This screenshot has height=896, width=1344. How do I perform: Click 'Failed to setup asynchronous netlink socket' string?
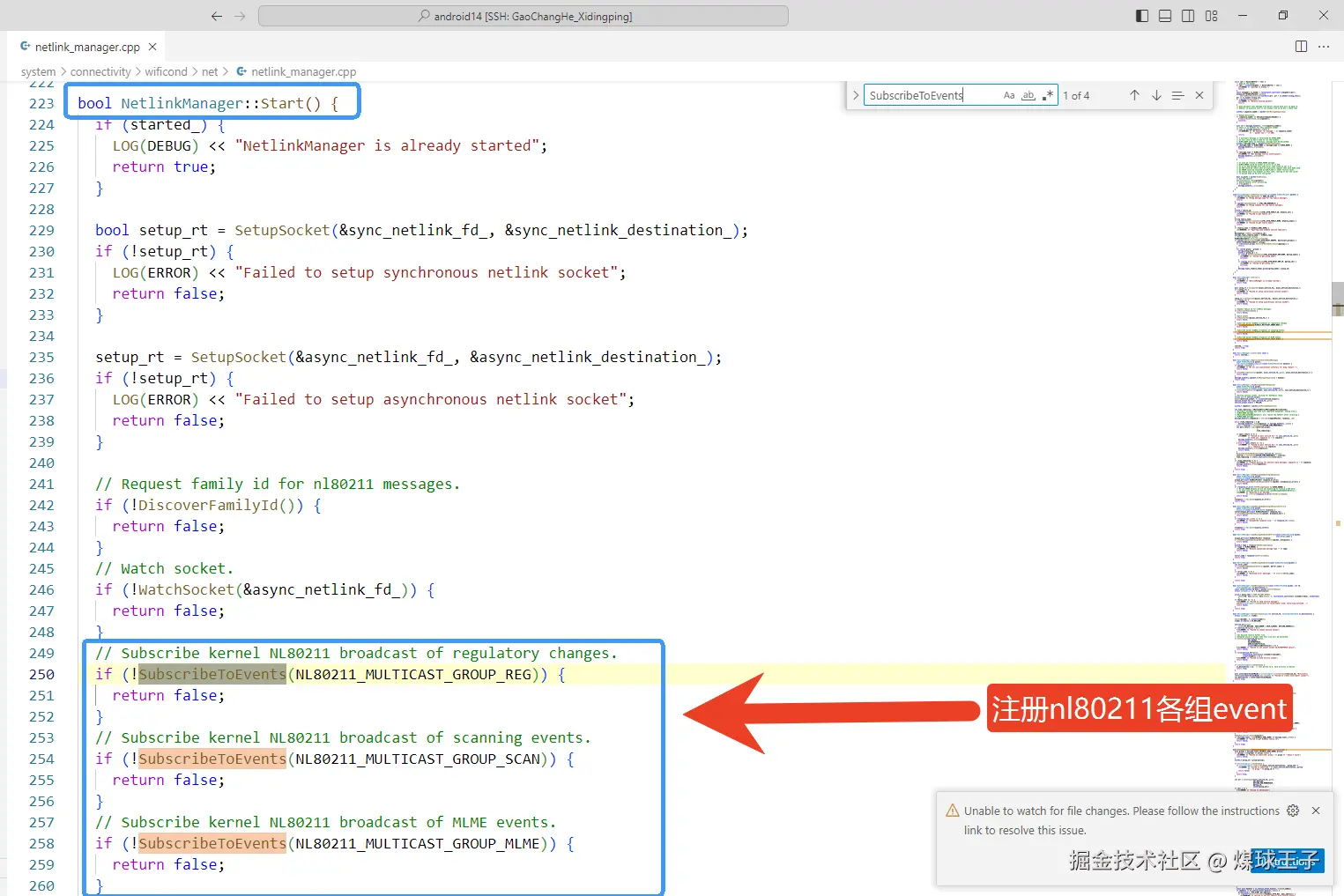coord(431,399)
